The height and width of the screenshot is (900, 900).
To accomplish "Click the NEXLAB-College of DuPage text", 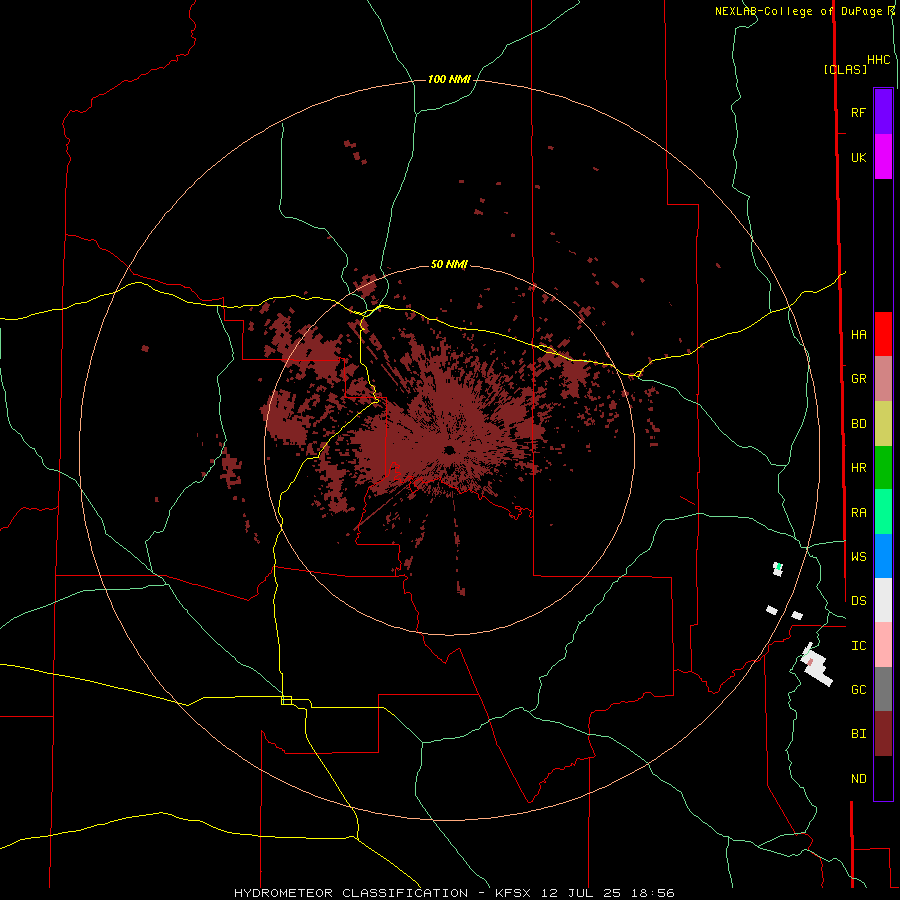I will [x=798, y=11].
